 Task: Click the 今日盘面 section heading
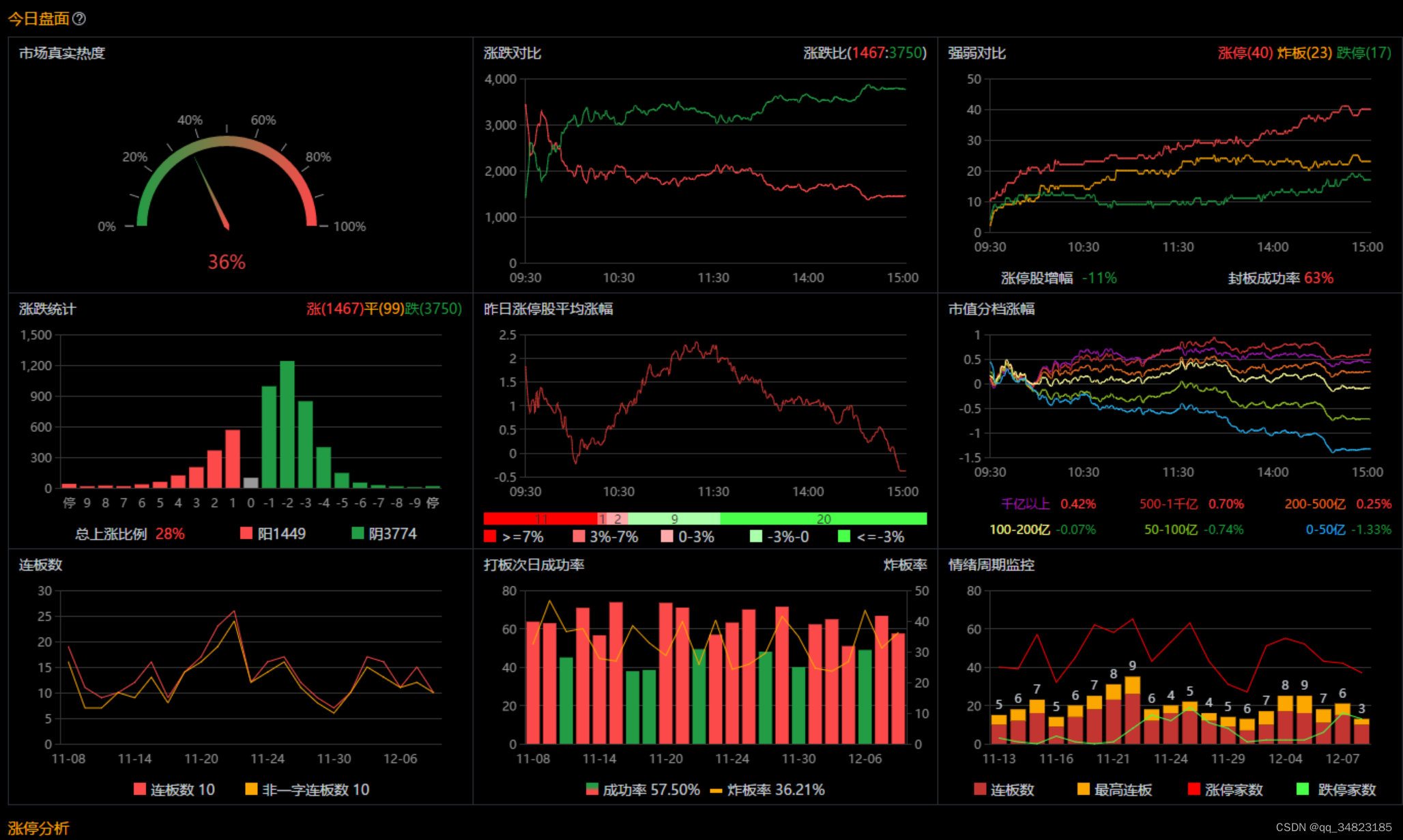[x=39, y=19]
